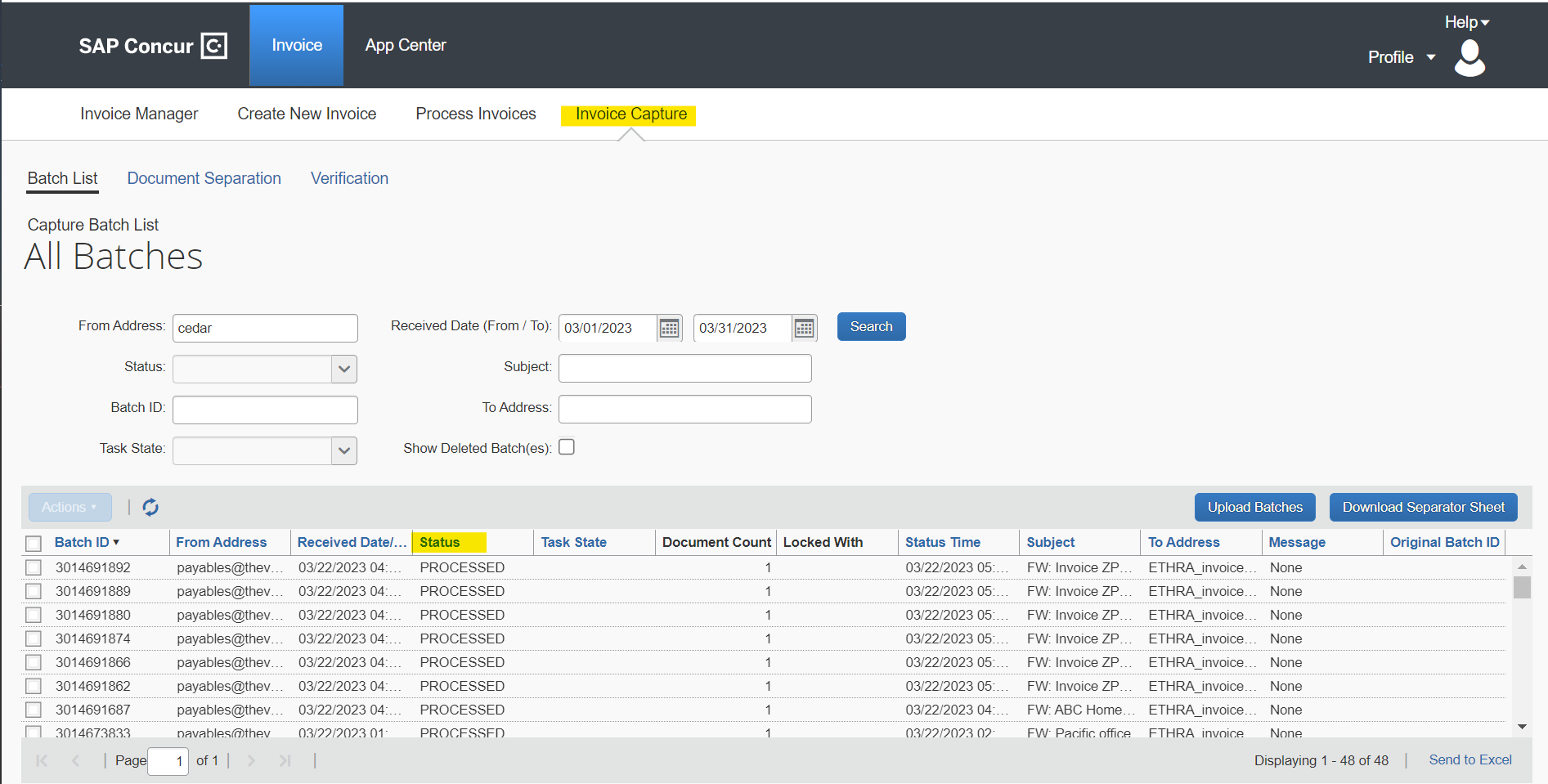Sort by the From Address column header
The image size is (1548, 784).
point(222,543)
